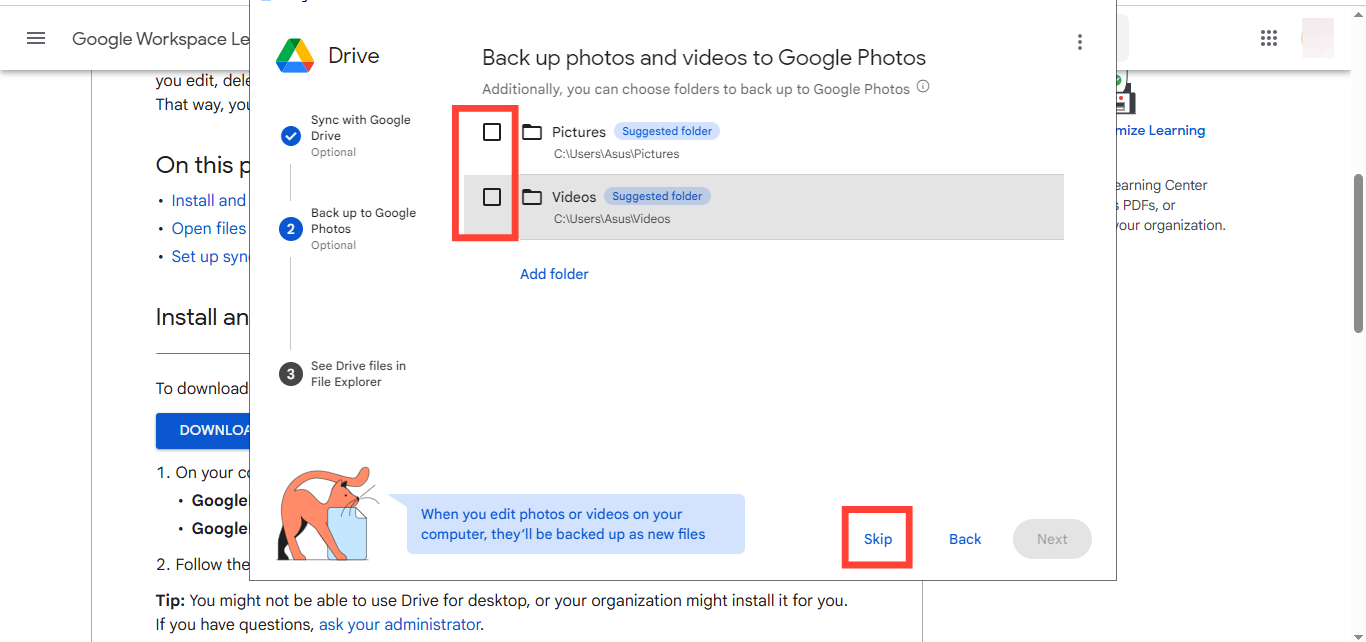Click the Pictures folder icon
The width and height of the screenshot is (1366, 642).
point(532,132)
